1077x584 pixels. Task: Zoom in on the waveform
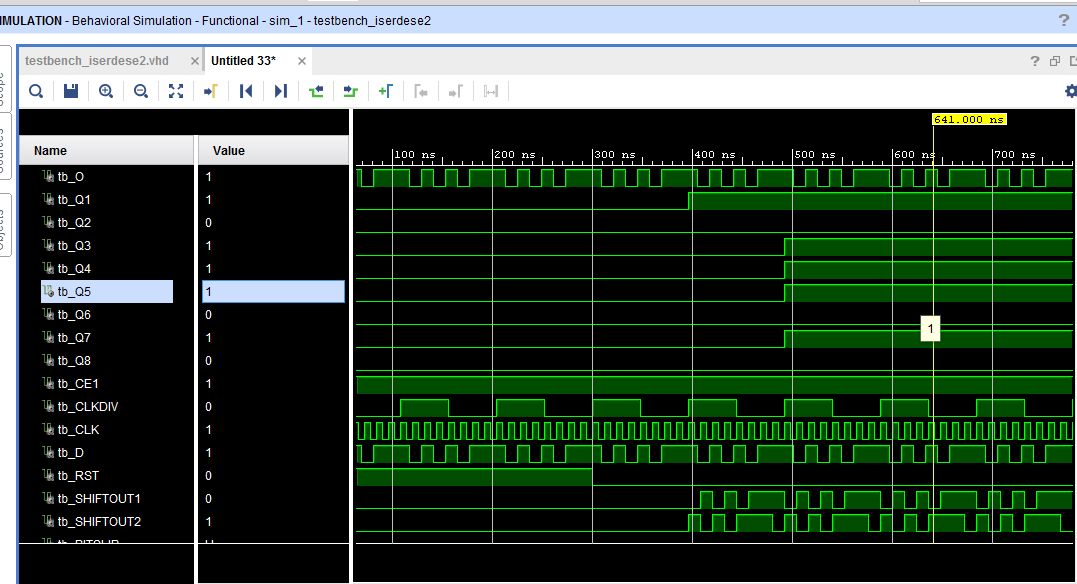click(106, 91)
